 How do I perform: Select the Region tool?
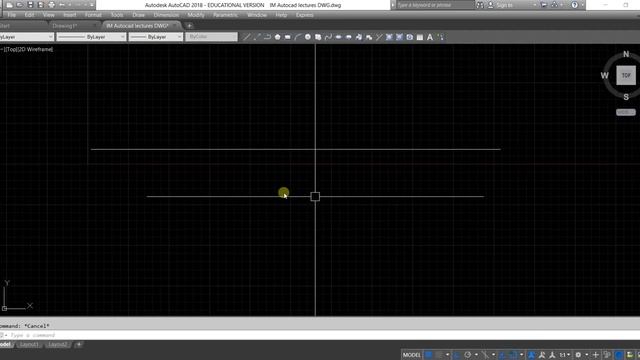coord(409,37)
